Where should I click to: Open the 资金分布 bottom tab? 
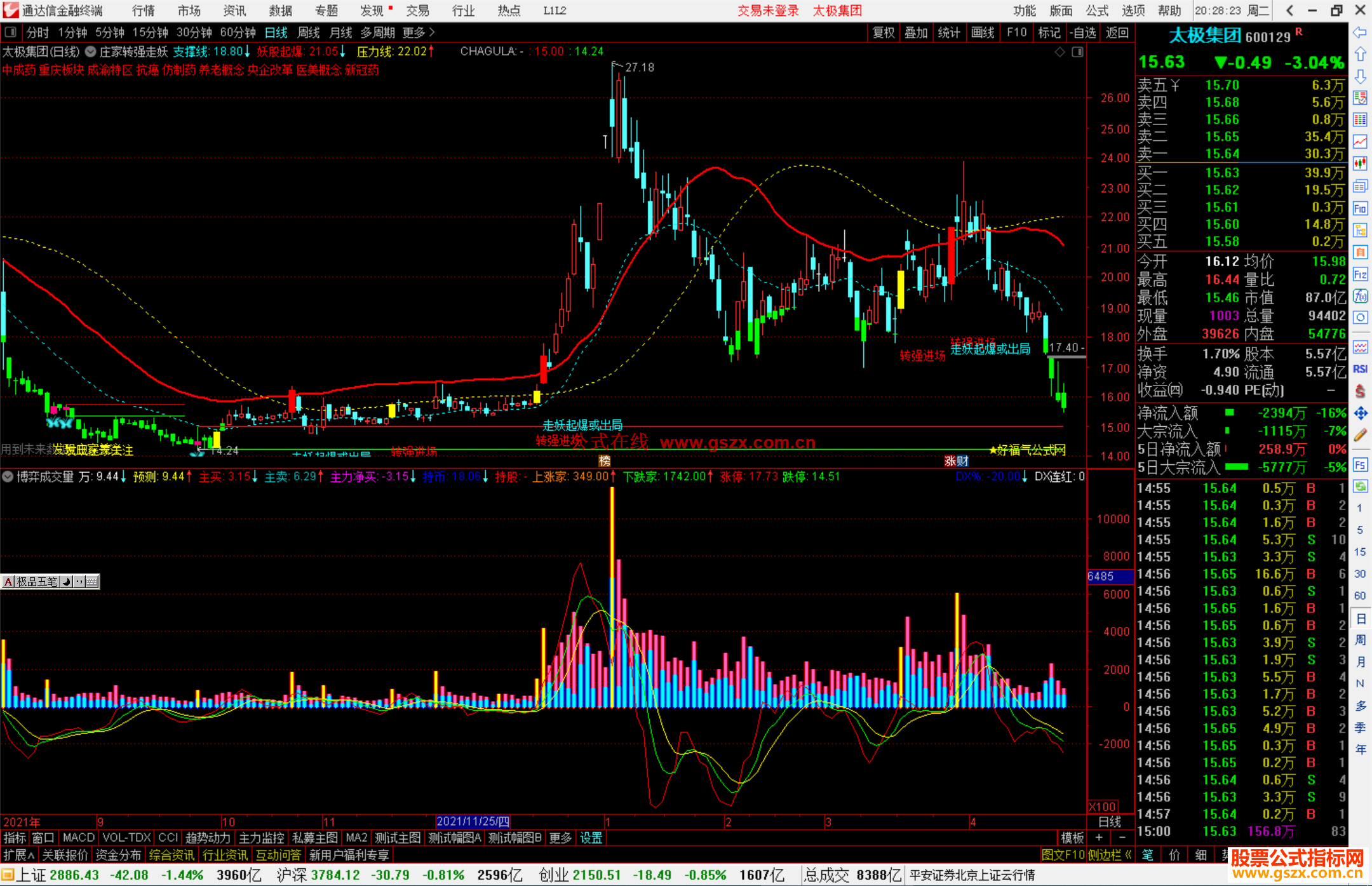tap(118, 855)
